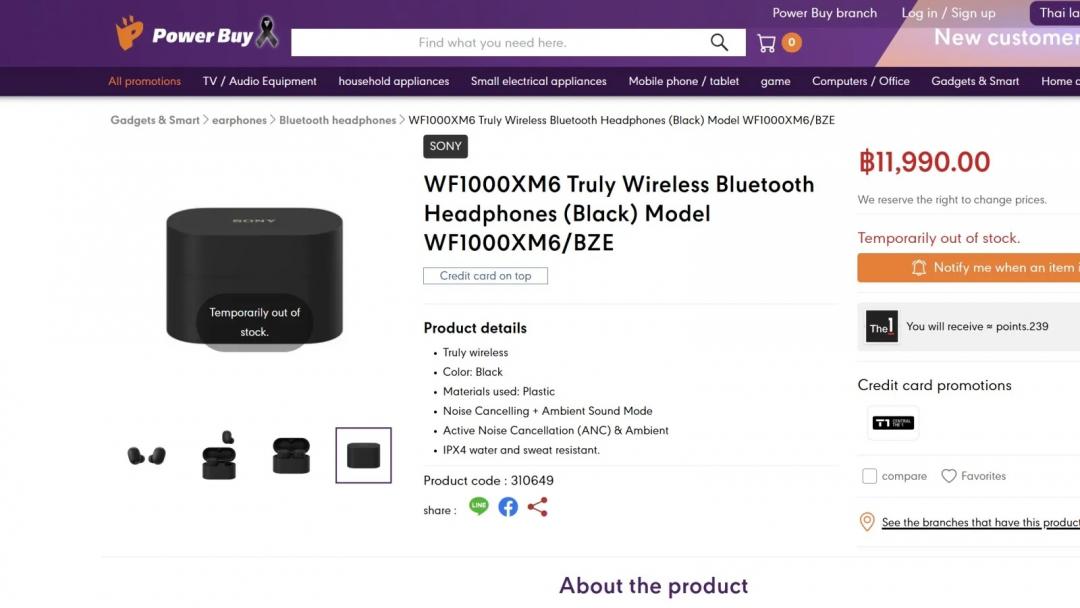
Task: Click the search magnifier icon
Action: pyautogui.click(x=719, y=42)
